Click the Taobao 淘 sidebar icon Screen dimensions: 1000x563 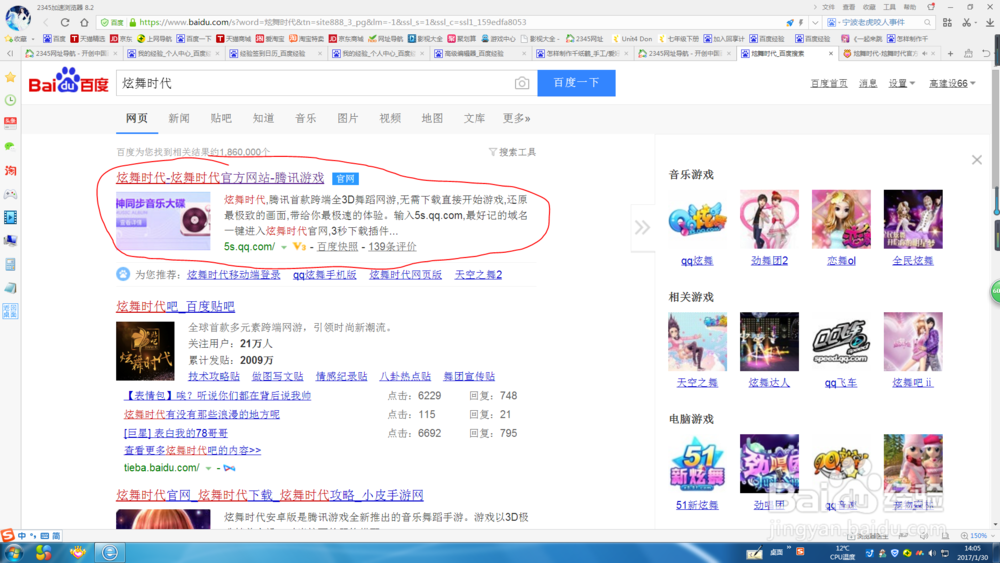pyautogui.click(x=10, y=170)
